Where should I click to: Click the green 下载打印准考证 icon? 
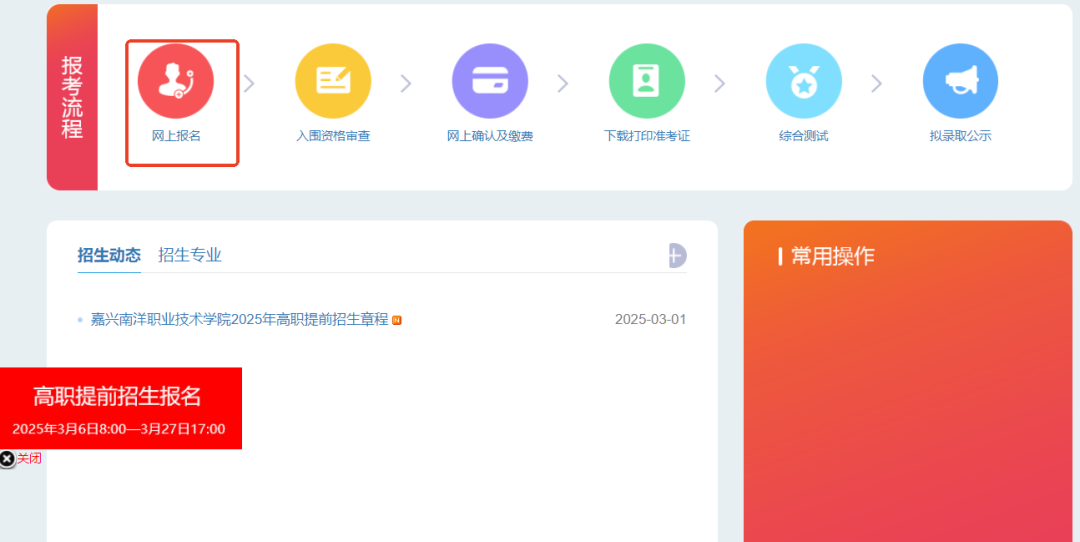[x=647, y=81]
